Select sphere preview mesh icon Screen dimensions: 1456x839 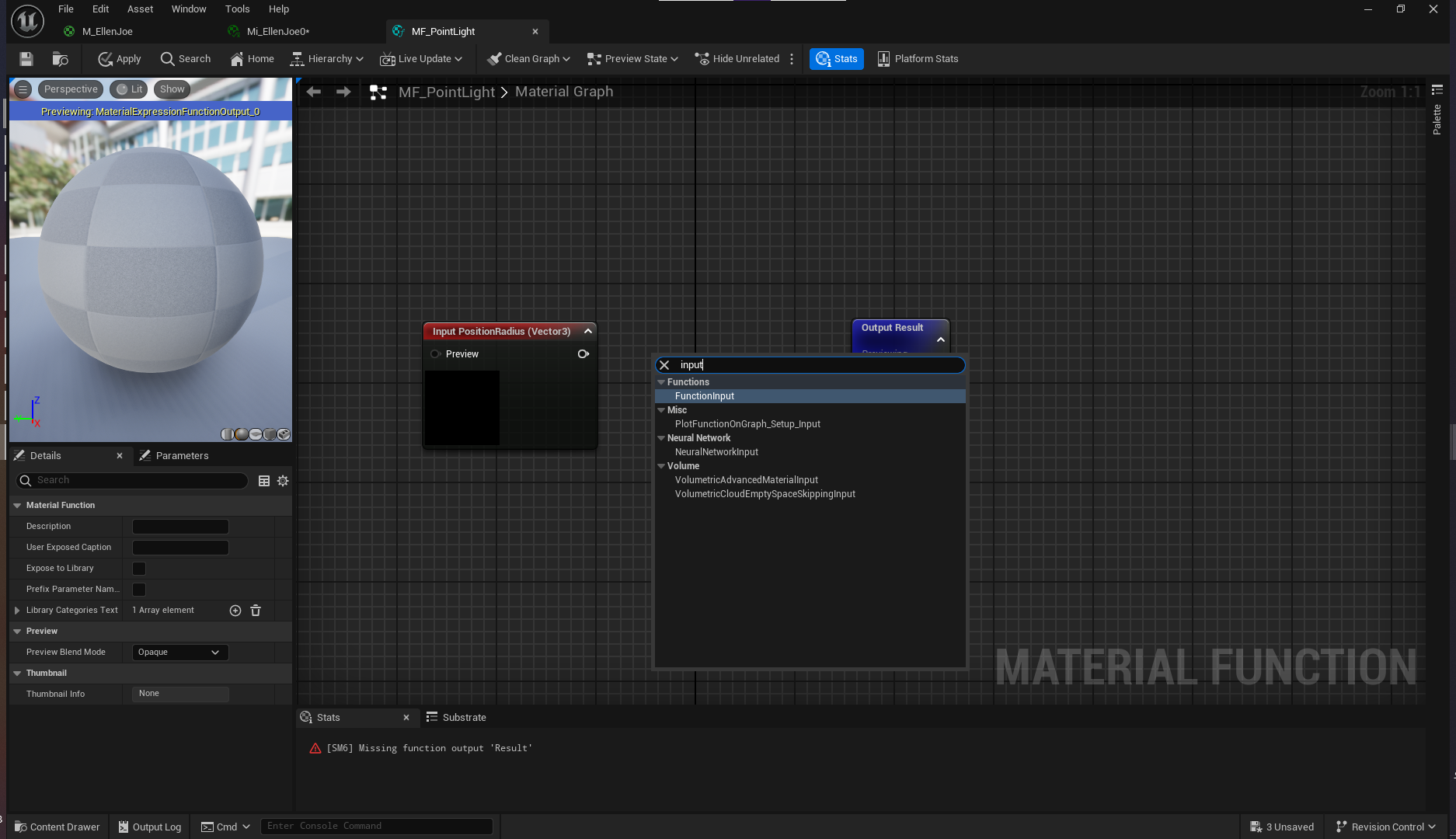tap(242, 434)
